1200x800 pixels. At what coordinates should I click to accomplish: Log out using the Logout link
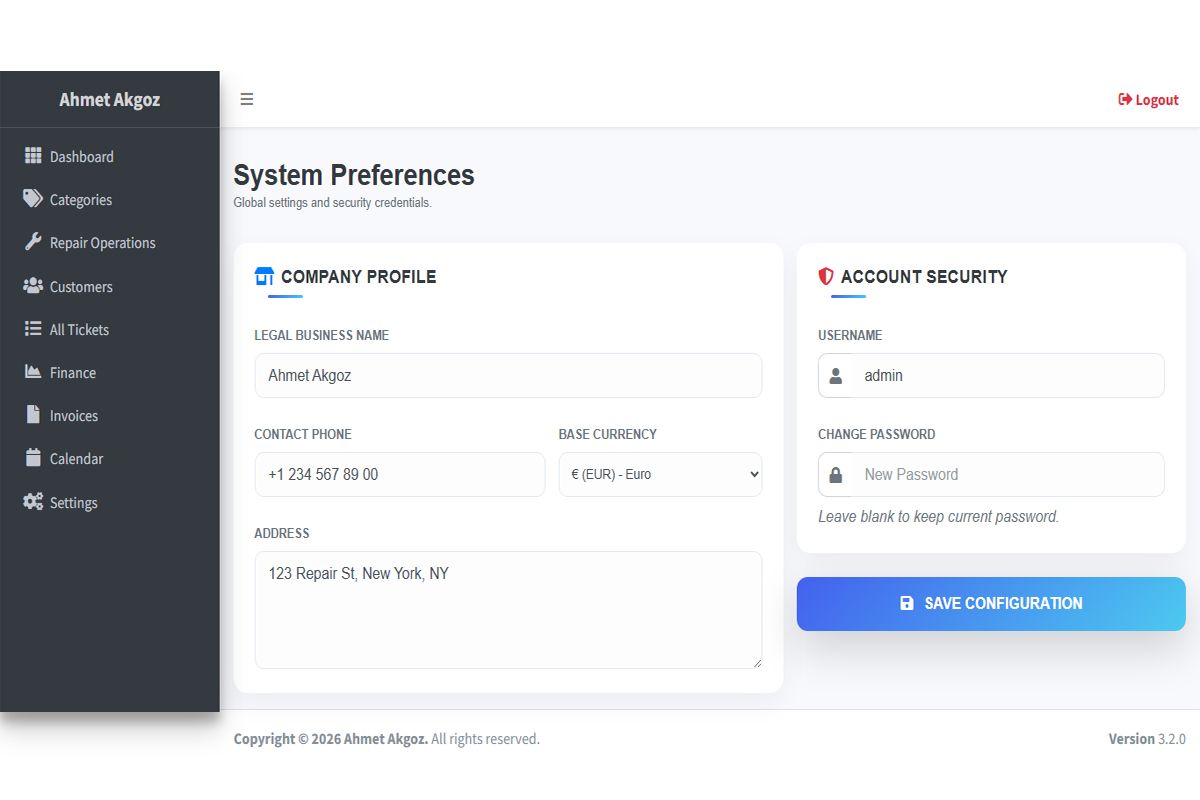(x=1148, y=100)
